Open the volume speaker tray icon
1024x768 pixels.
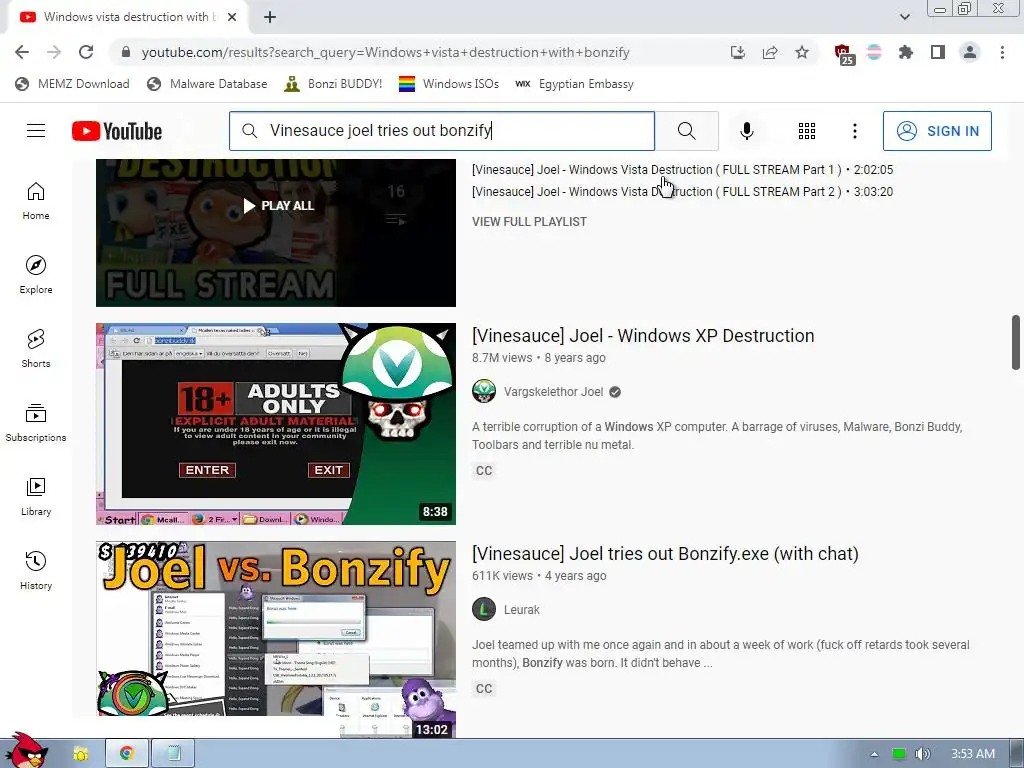point(922,754)
